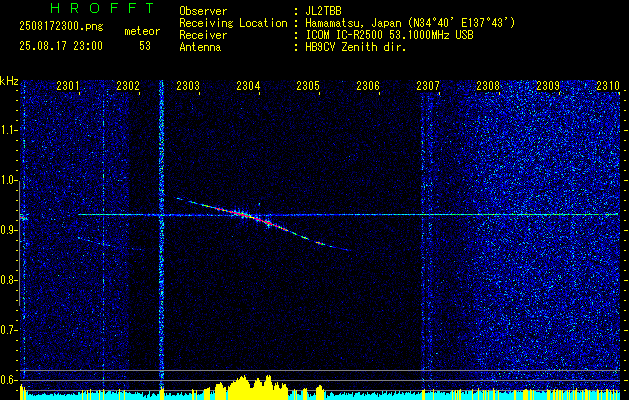Viewport: 629px width, 400px height.
Task: Click the date stamp 25.08.17 23:00
Action: tap(61, 46)
